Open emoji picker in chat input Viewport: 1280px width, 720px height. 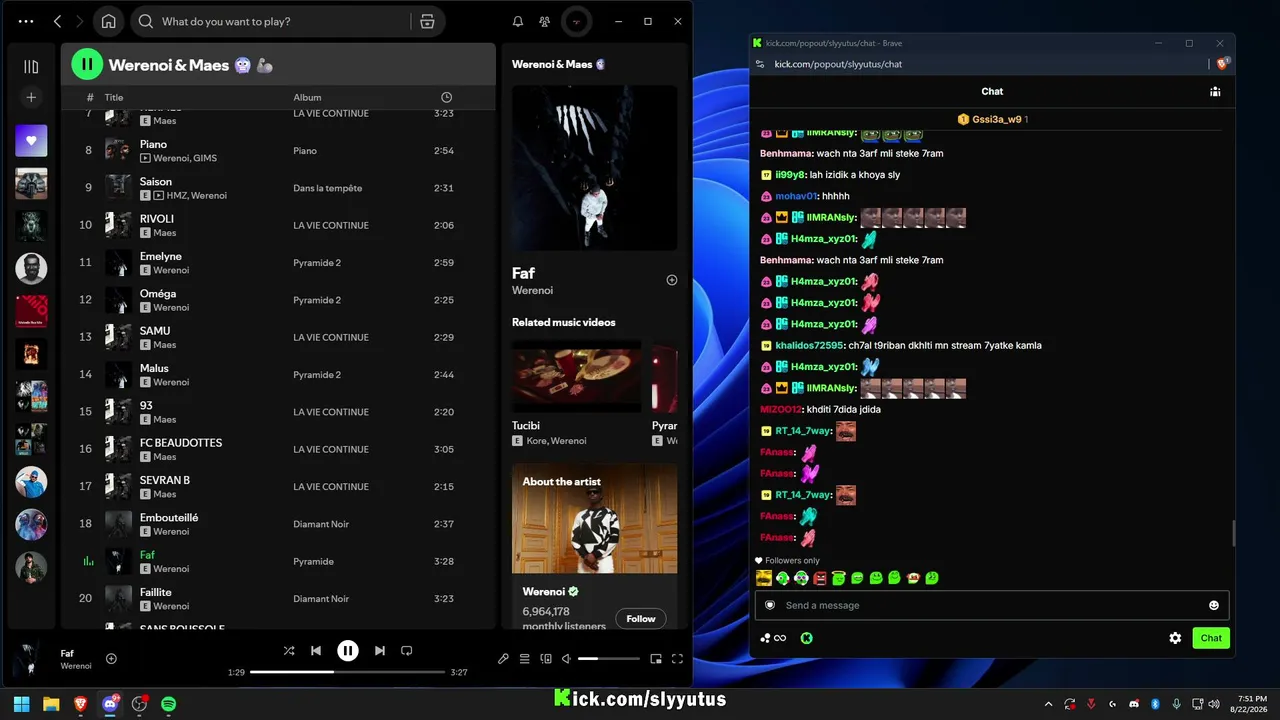tap(1214, 605)
